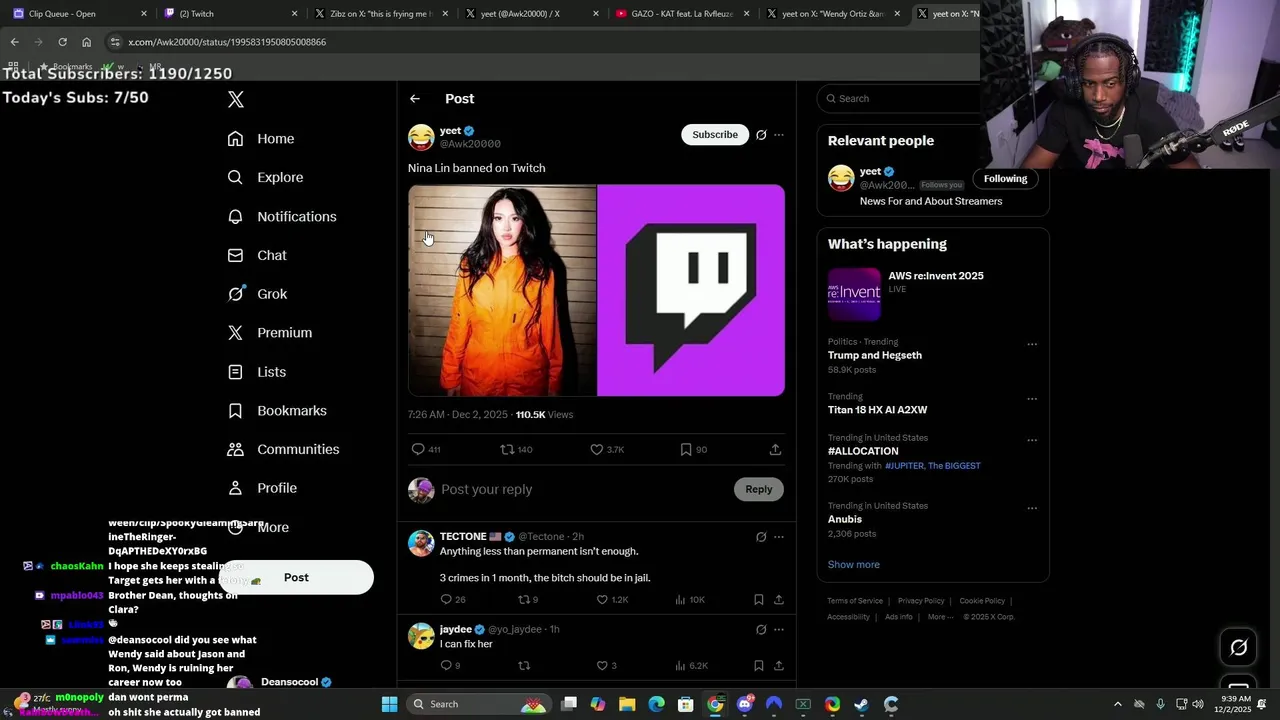Image resolution: width=1280 pixels, height=720 pixels.
Task: Expand system tray hidden icons chevron
Action: (1118, 704)
